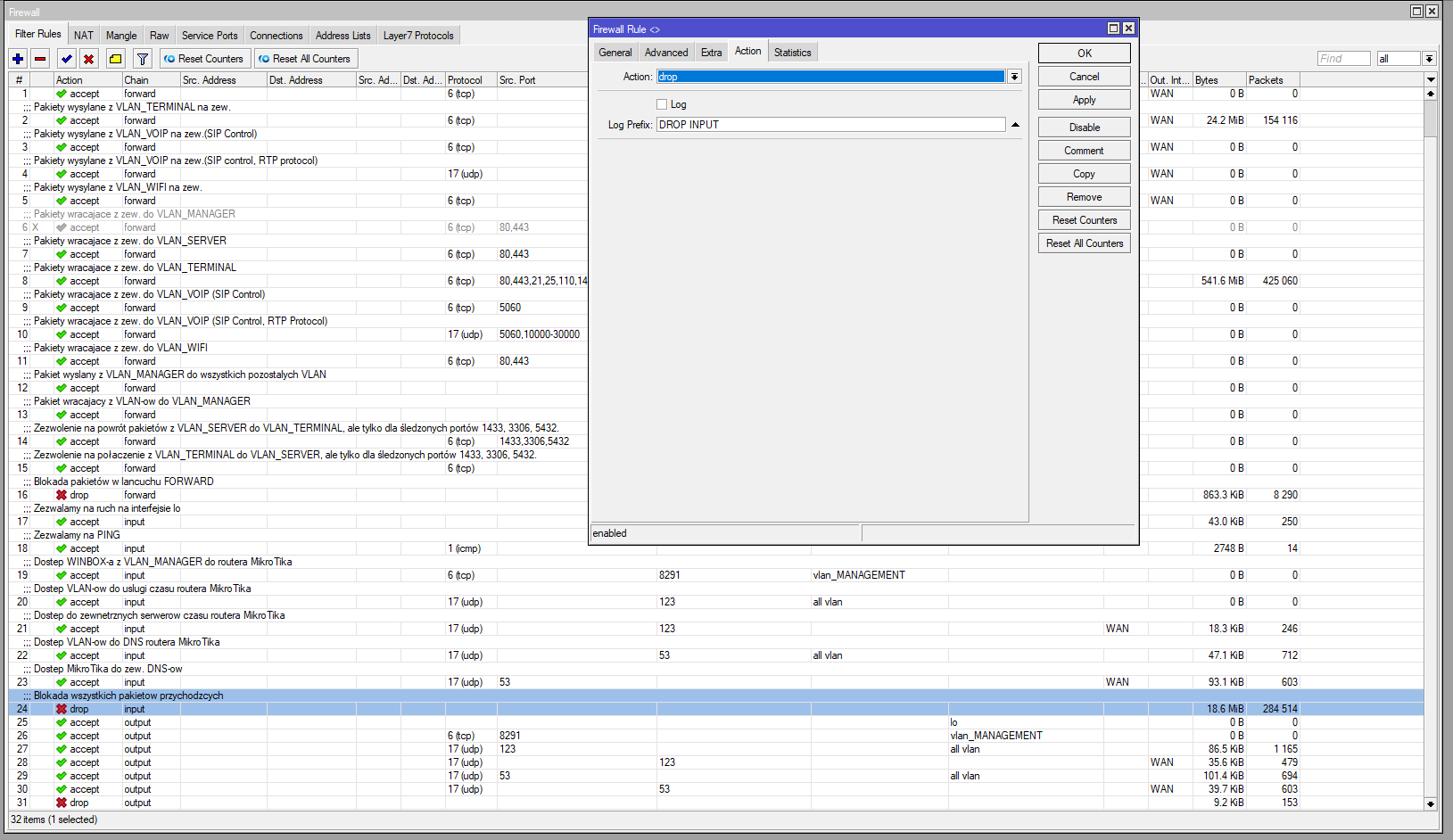Open the 'all' filter dropdown near Find
Viewport: 1453px width, 840px height.
tap(1429, 59)
